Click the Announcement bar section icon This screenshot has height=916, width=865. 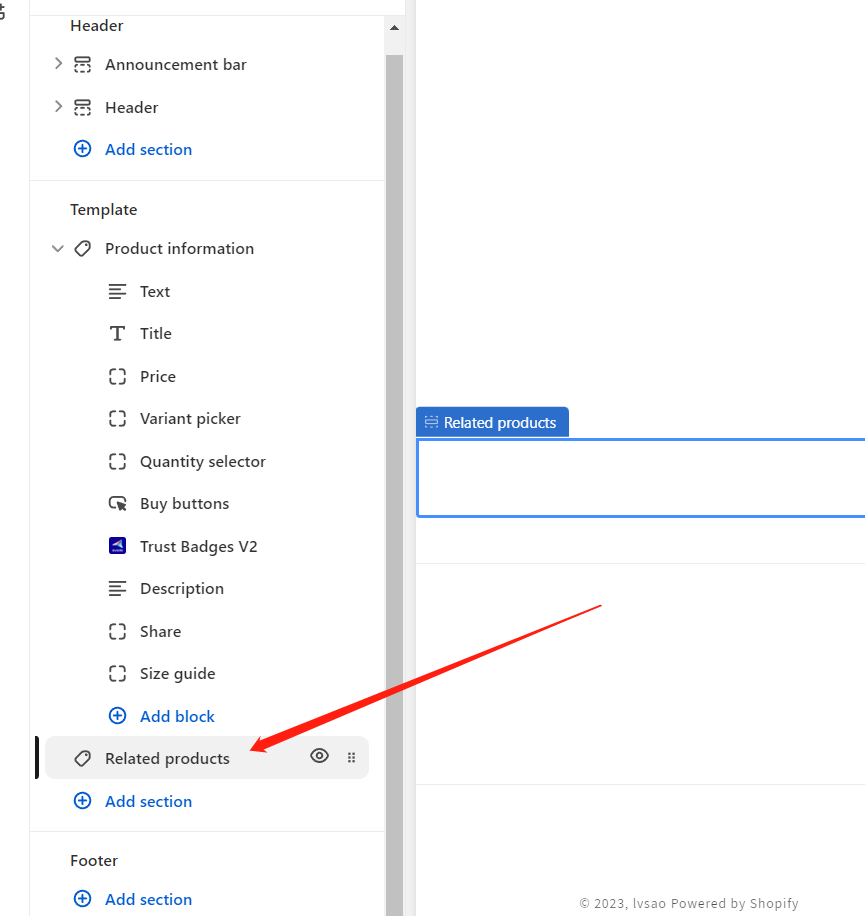point(82,64)
